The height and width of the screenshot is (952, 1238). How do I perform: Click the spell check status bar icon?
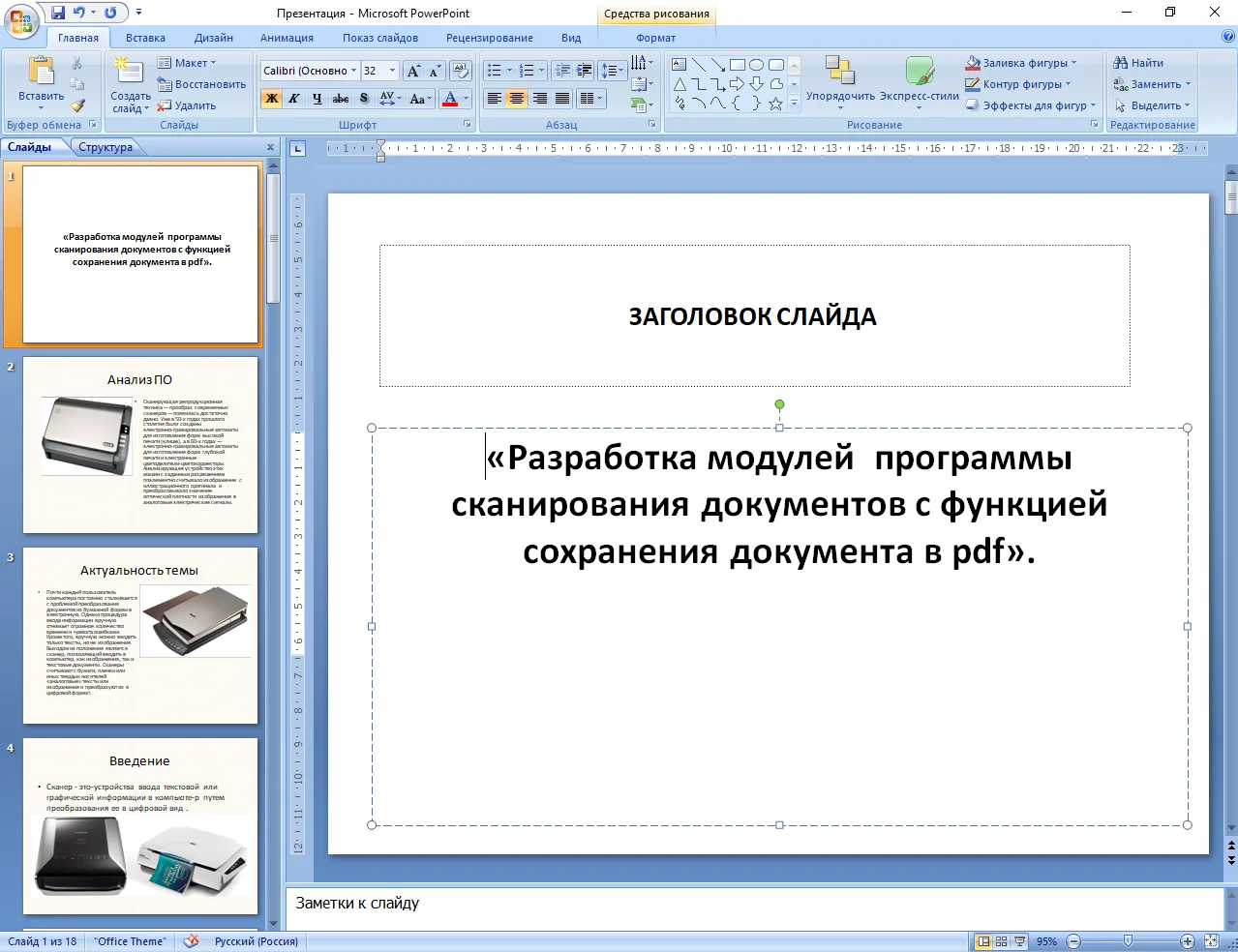coord(192,941)
